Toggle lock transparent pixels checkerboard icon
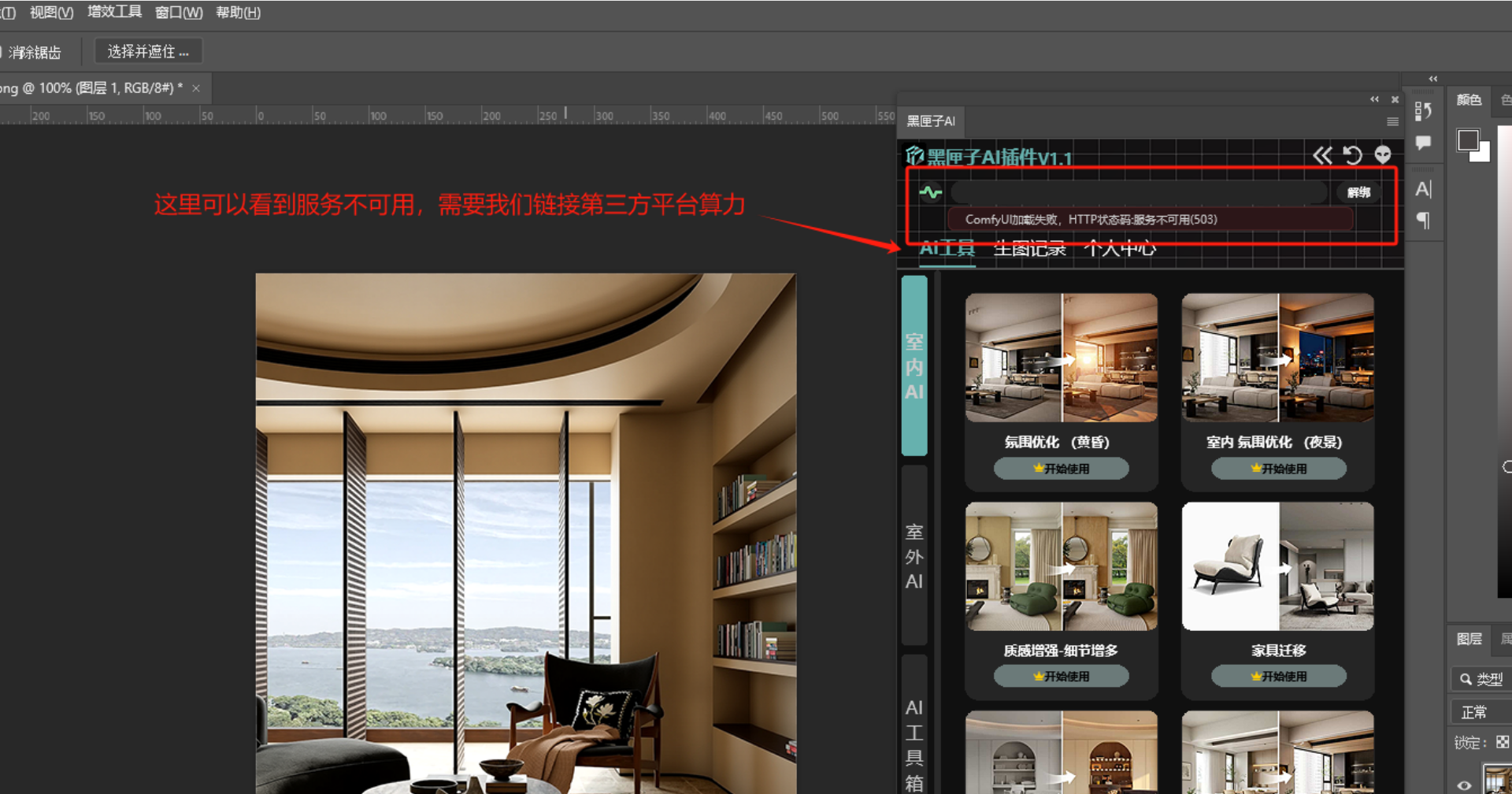1512x794 pixels. [1503, 742]
